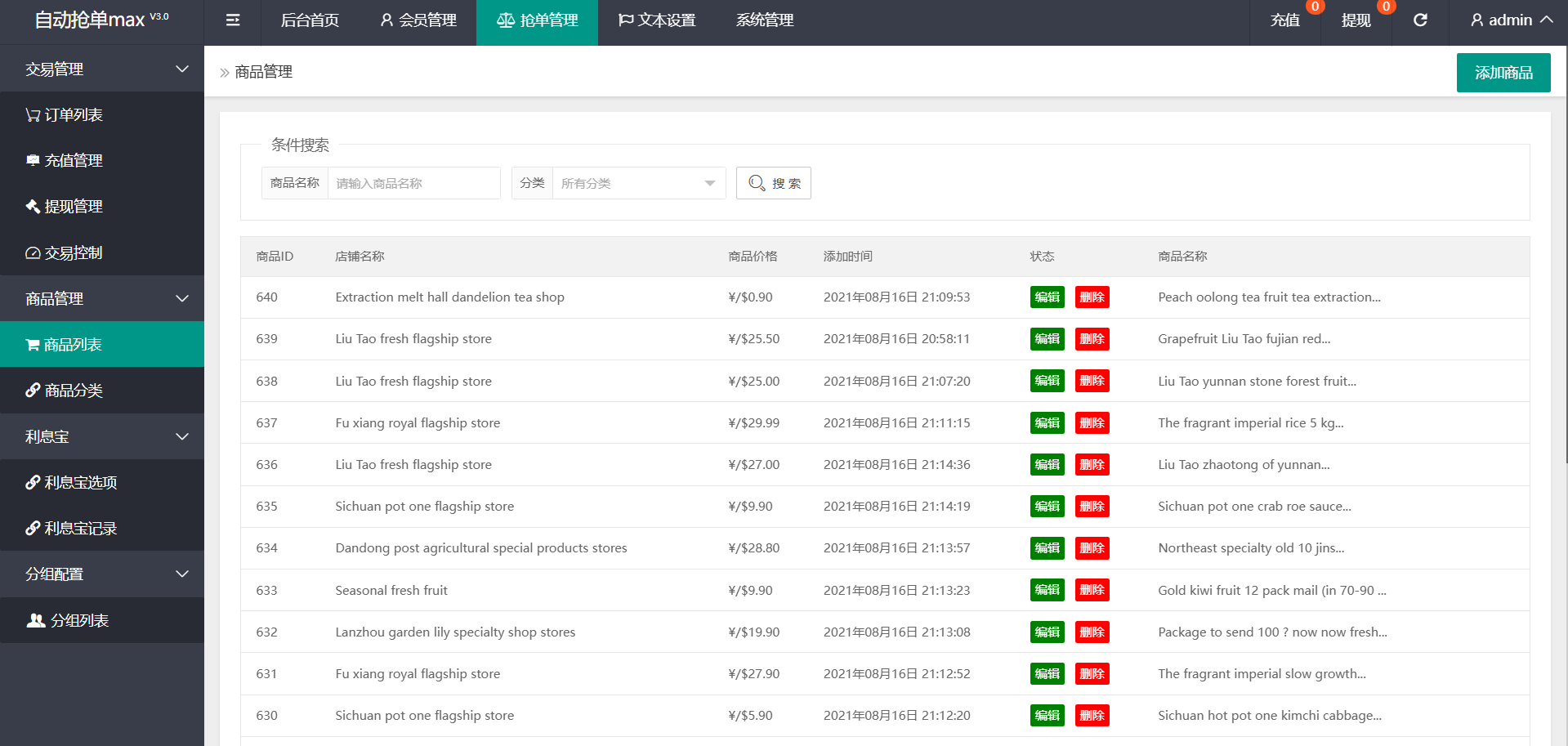The image size is (1568, 746).
Task: Open 提现管理 in the sidebar
Action: coord(65,207)
